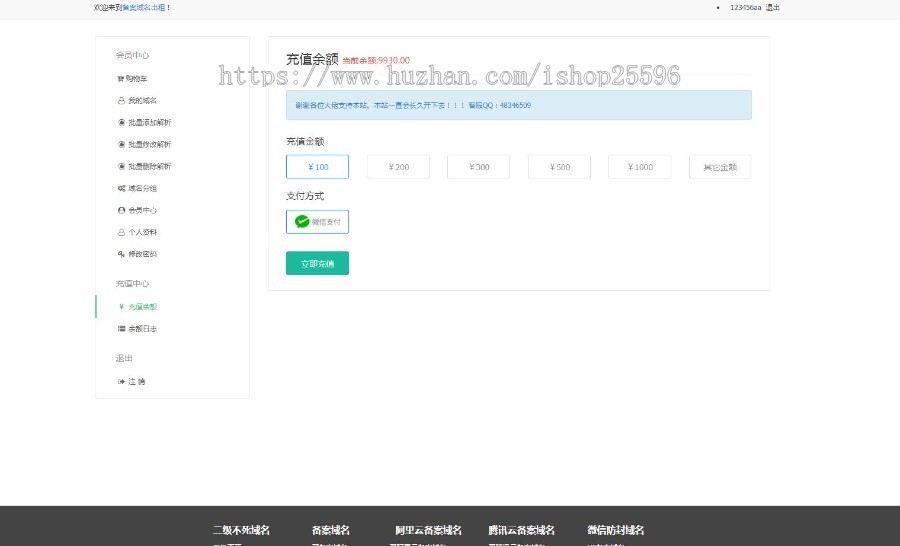Select 微信支付 WeChat payment method
This screenshot has height=546, width=900.
[317, 222]
